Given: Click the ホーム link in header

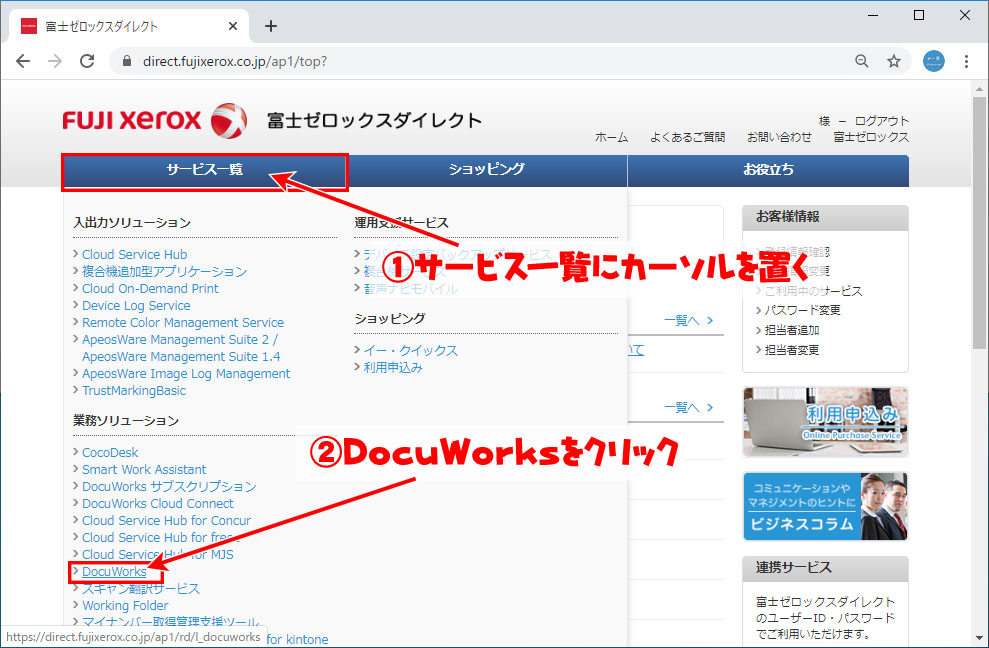Looking at the screenshot, I should click(611, 137).
